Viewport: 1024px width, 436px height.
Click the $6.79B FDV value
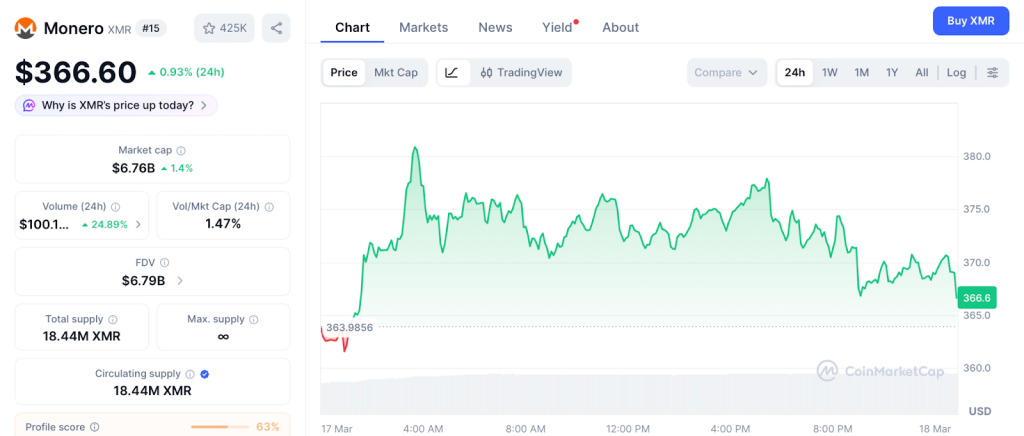coord(143,281)
